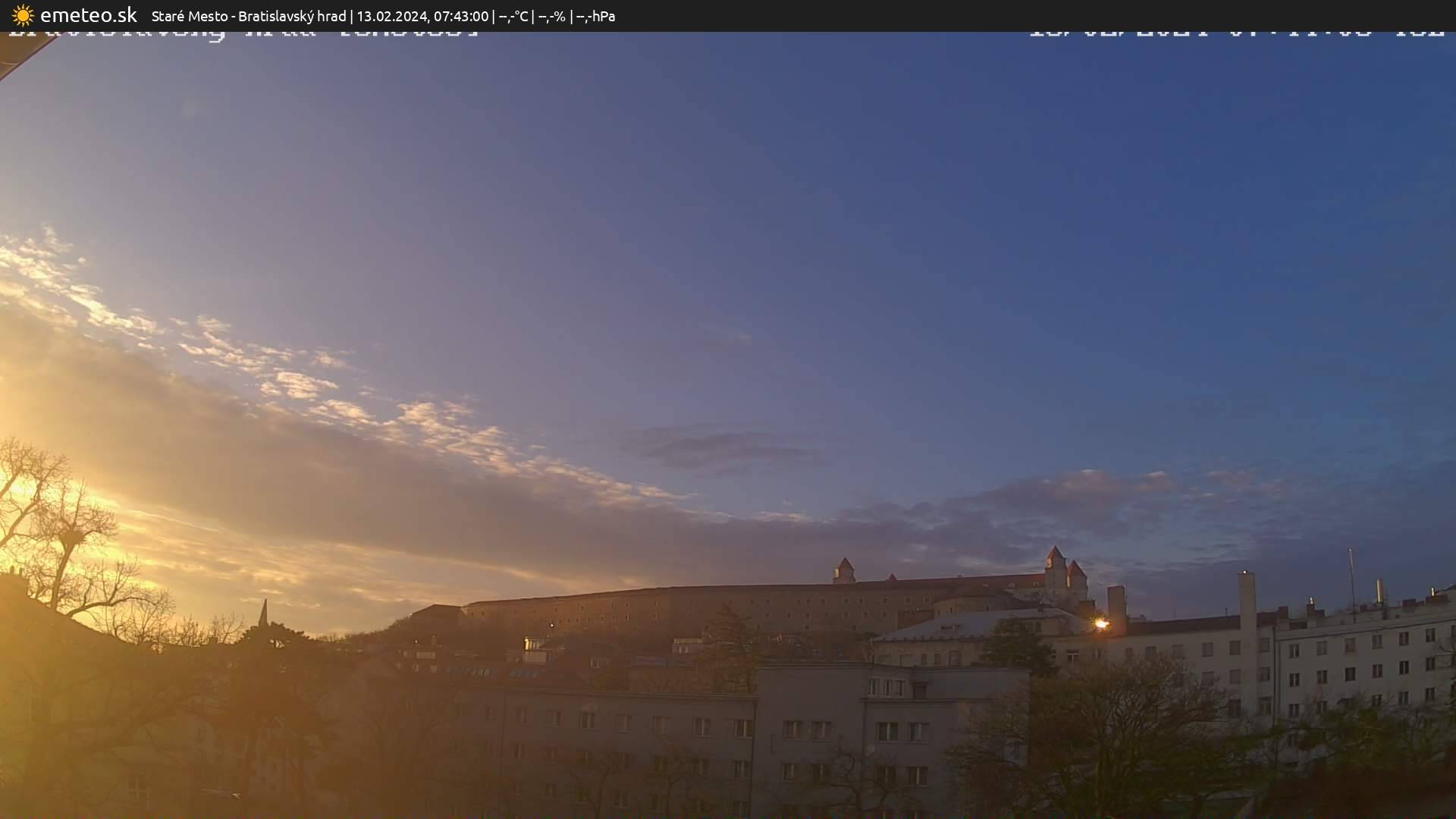Click the webcam image to enlarge it
The height and width of the screenshot is (819, 1456).
click(728, 425)
